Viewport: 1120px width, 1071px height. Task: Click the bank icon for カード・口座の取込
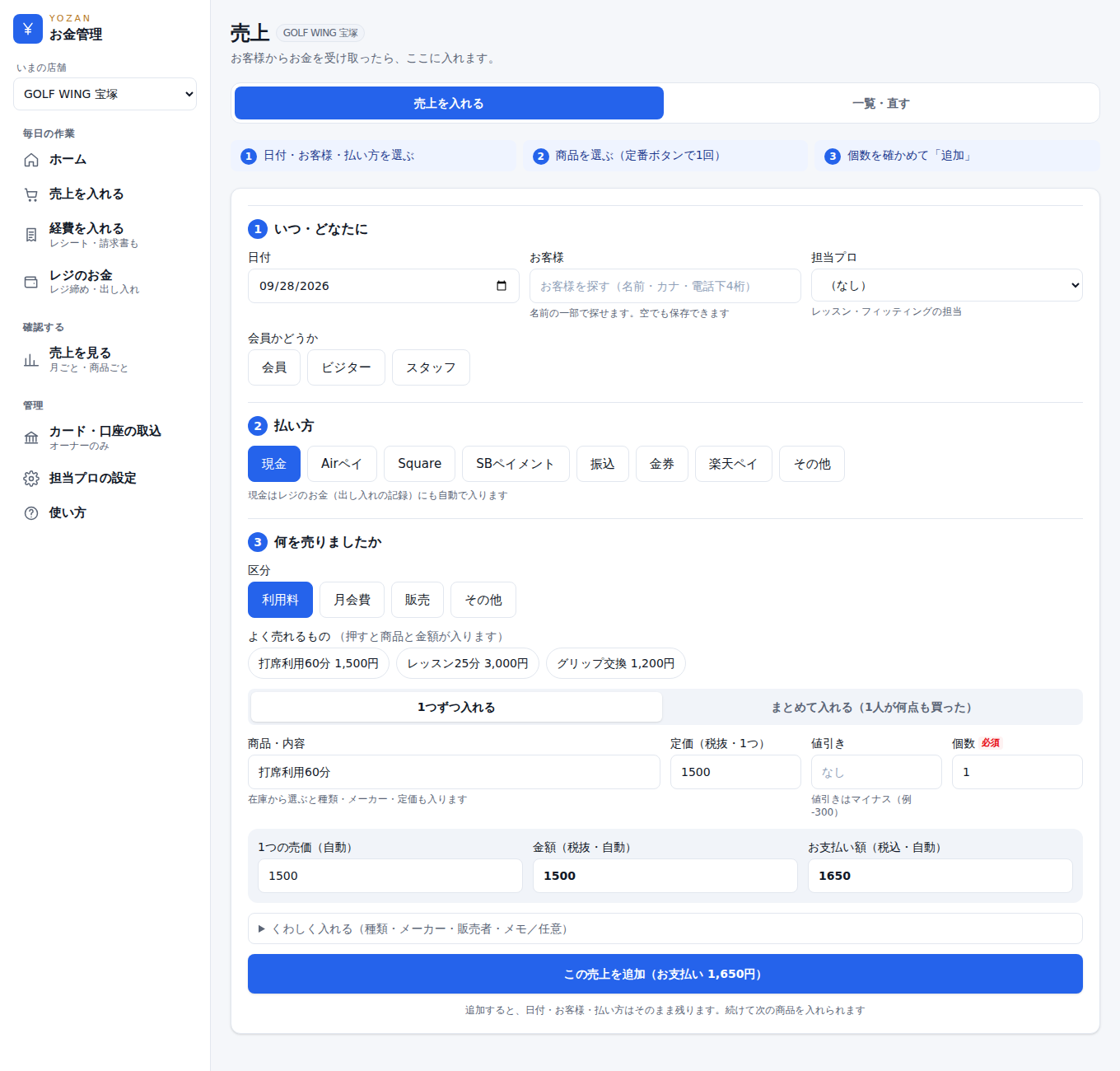[x=31, y=437]
